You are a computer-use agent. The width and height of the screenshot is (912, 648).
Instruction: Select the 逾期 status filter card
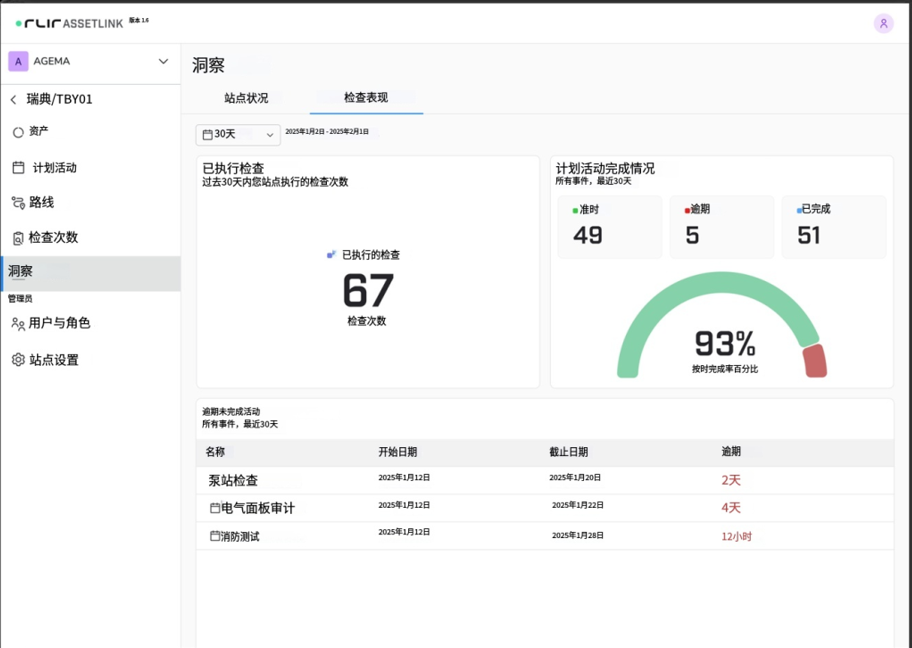[x=721, y=227]
